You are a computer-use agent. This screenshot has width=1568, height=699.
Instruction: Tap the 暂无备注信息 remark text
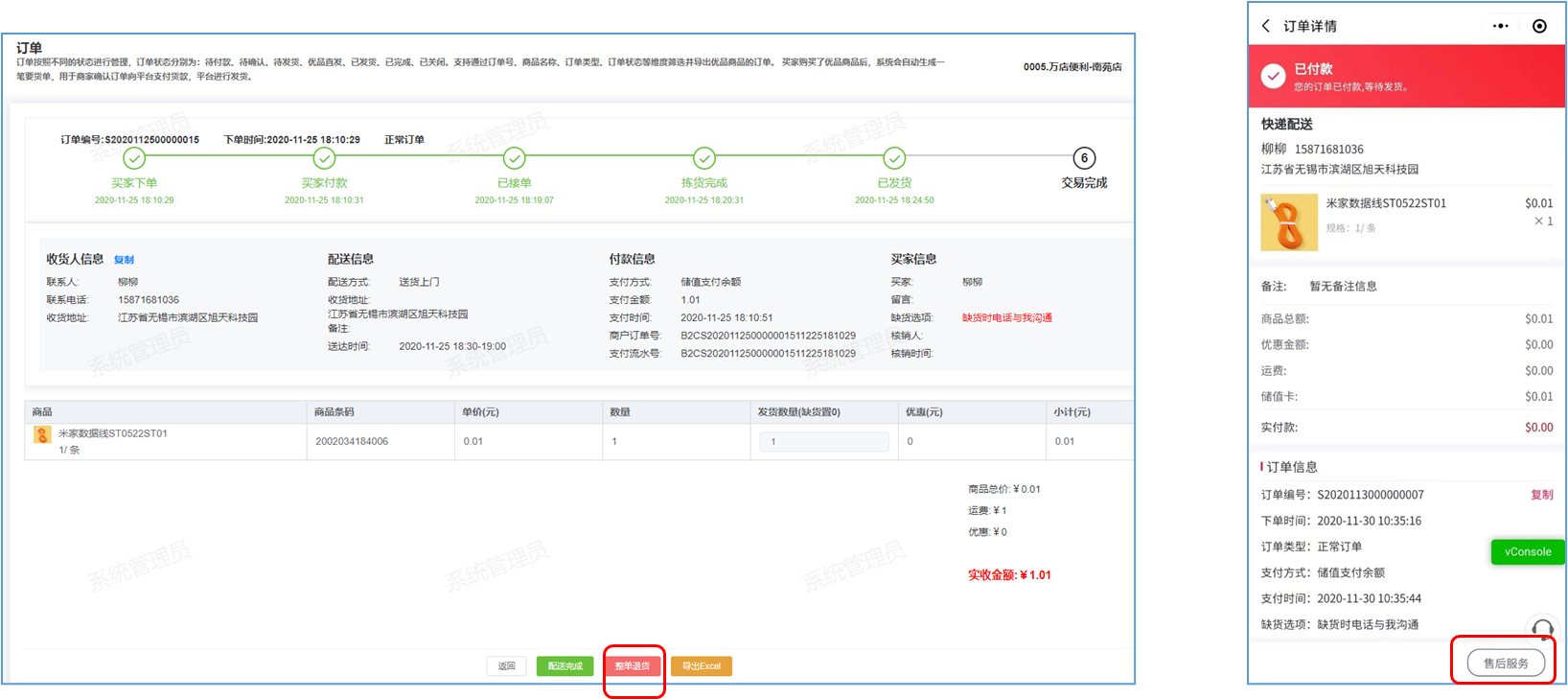(1344, 287)
